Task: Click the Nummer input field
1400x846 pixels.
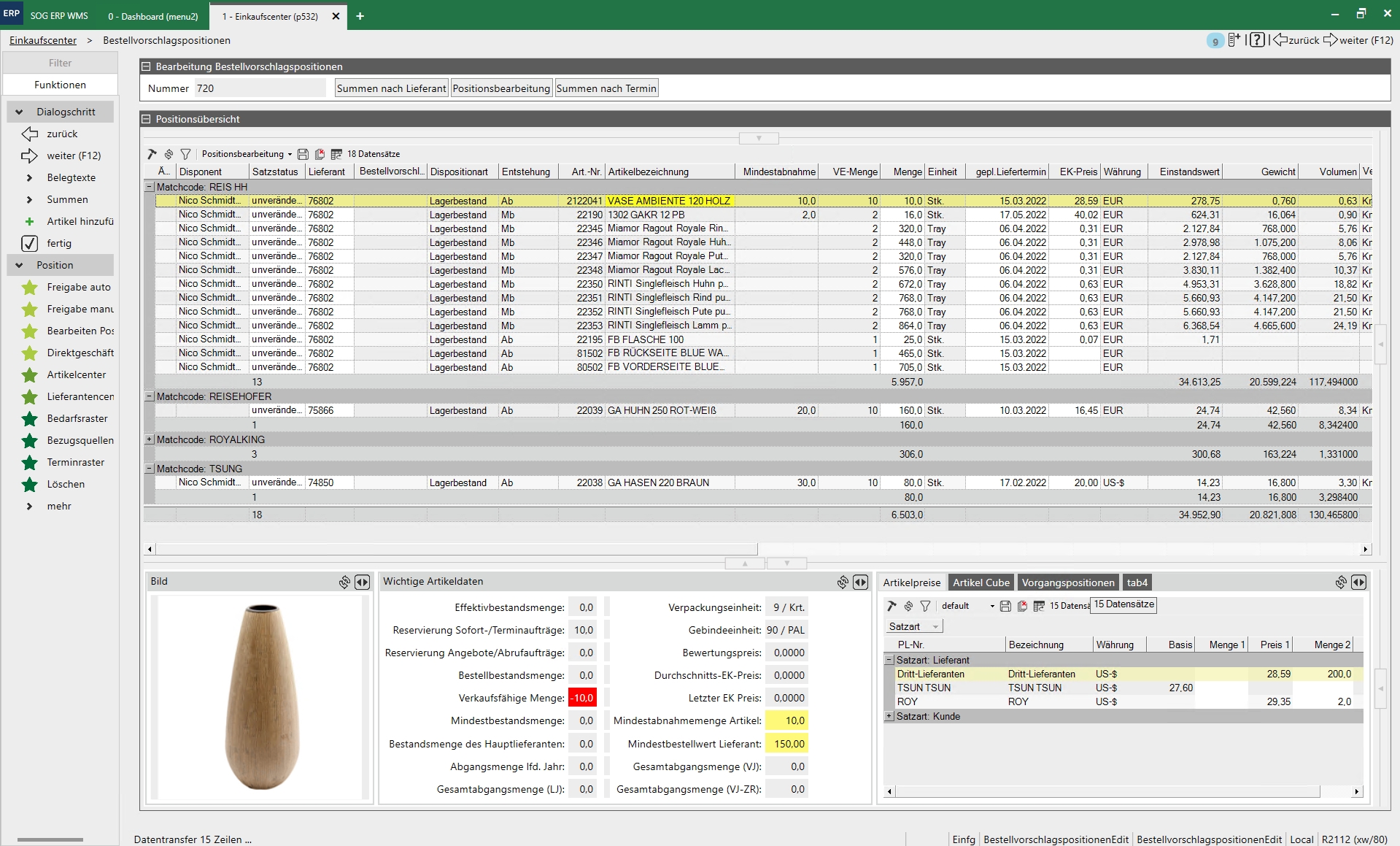Action: point(259,88)
